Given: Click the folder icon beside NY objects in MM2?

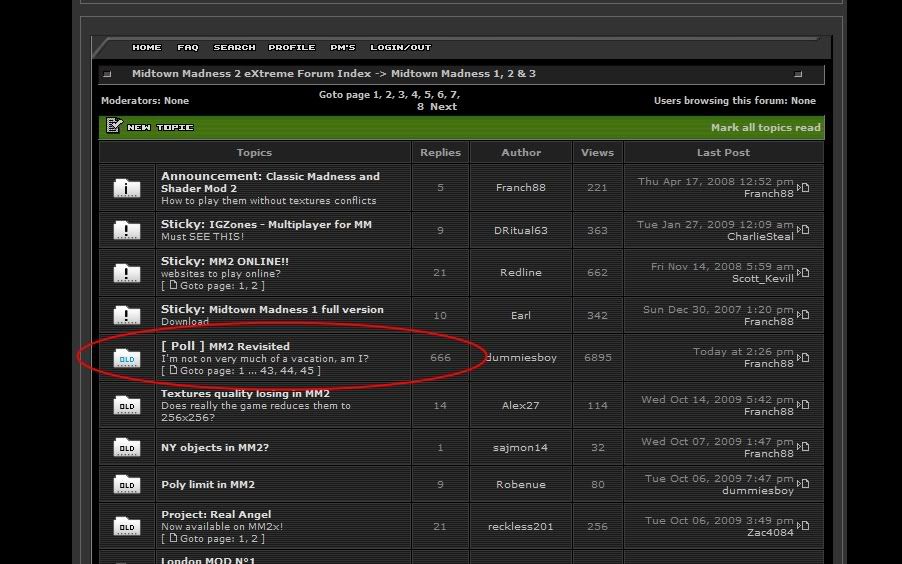Looking at the screenshot, I should pos(127,448).
